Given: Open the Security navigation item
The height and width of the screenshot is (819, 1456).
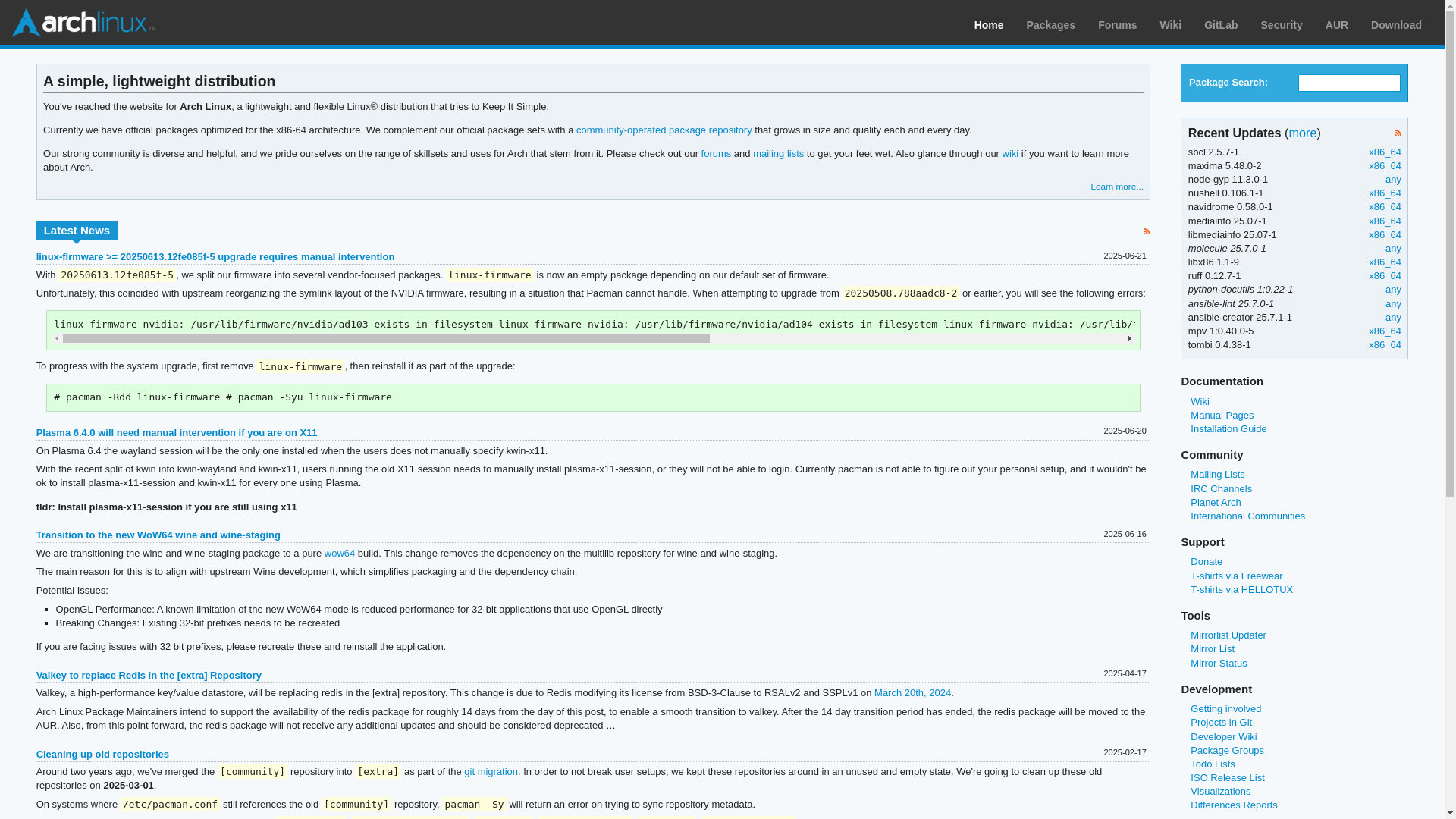Looking at the screenshot, I should pyautogui.click(x=1281, y=25).
